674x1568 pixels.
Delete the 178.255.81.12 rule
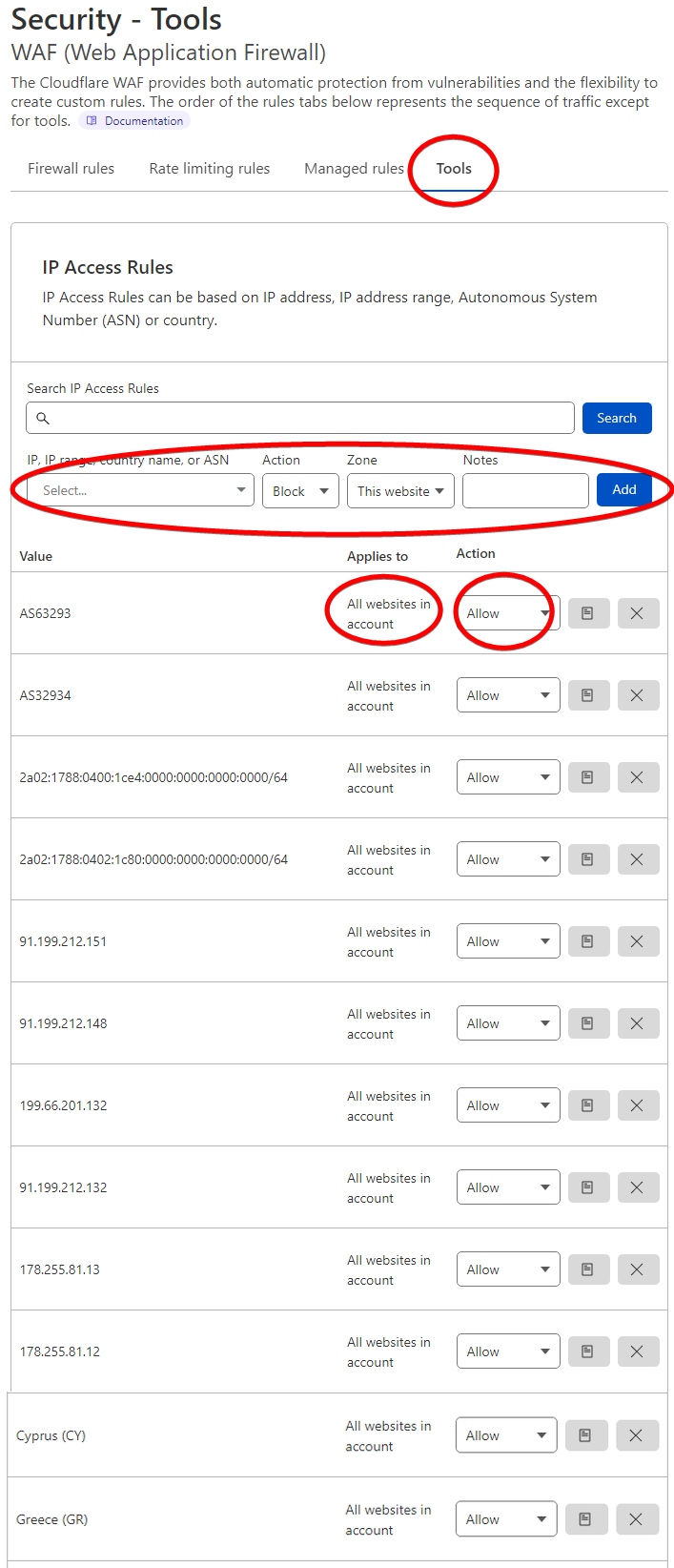click(x=638, y=1351)
